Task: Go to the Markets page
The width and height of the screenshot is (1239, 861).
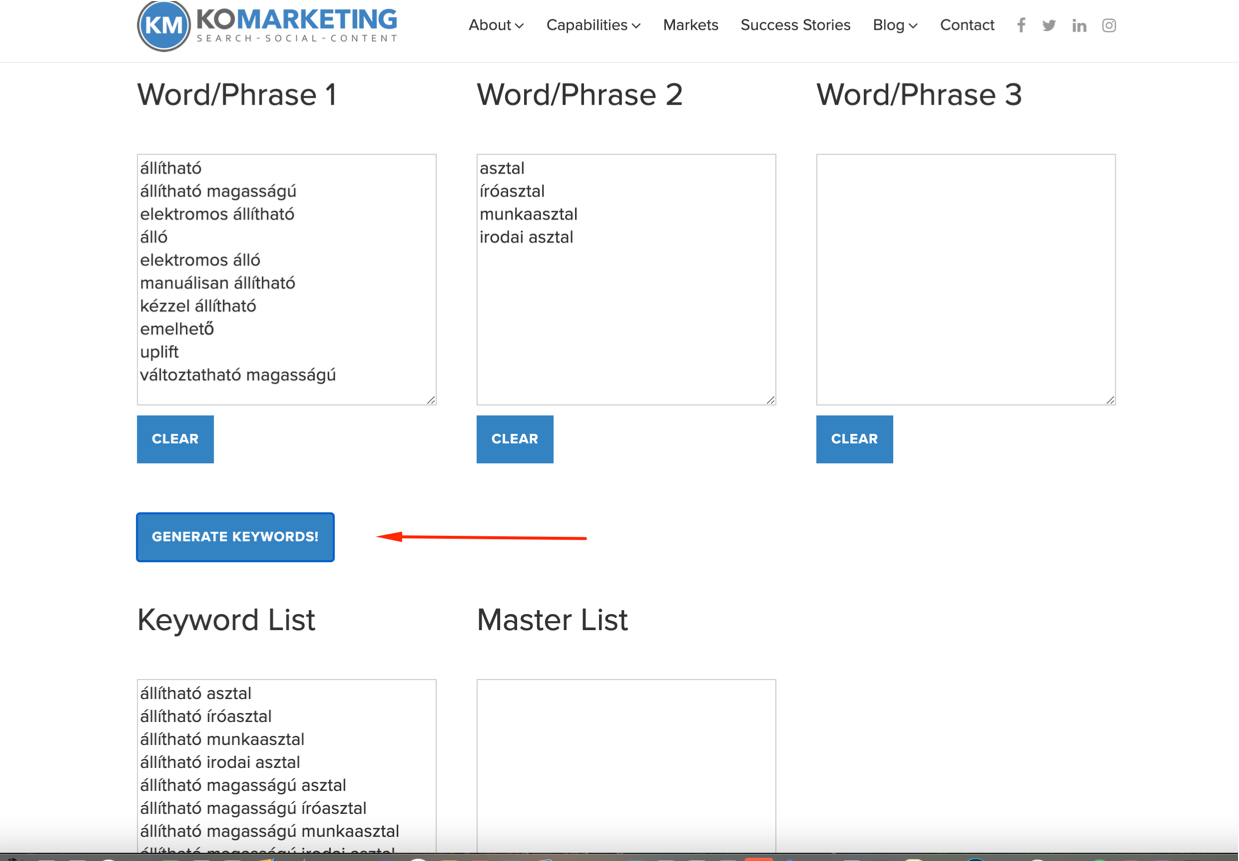Action: click(690, 25)
